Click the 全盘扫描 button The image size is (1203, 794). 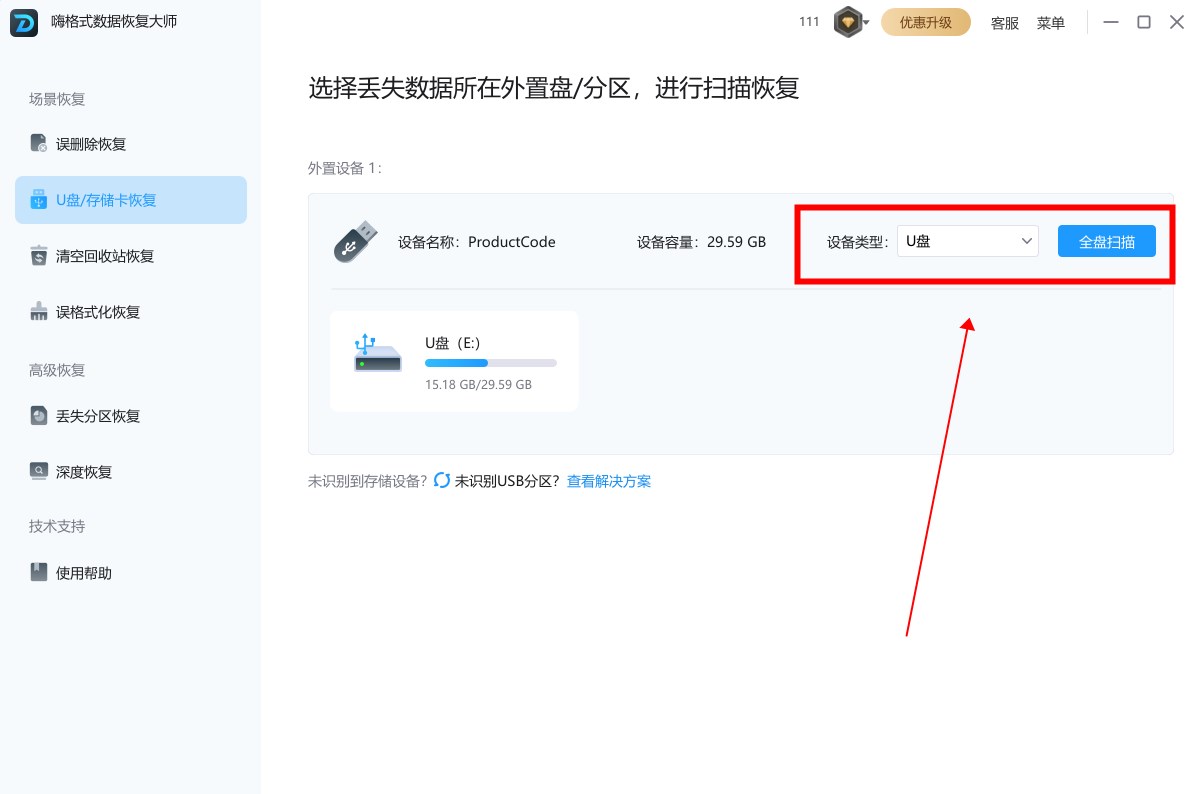[1107, 241]
